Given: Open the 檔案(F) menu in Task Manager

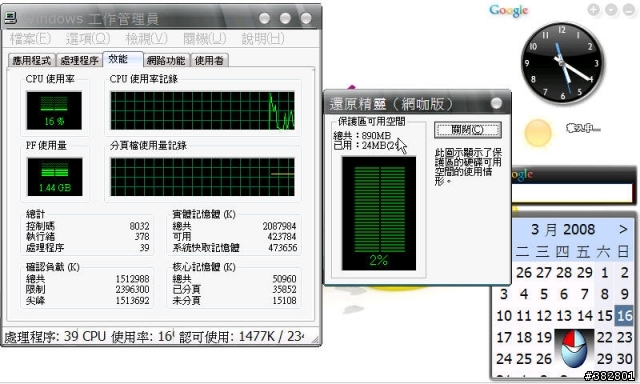Looking at the screenshot, I should tap(31, 39).
